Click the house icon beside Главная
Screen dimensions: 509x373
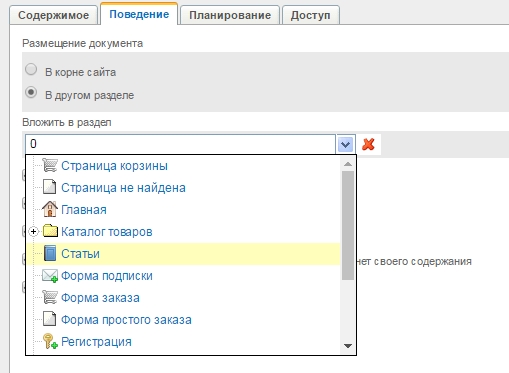[50, 209]
